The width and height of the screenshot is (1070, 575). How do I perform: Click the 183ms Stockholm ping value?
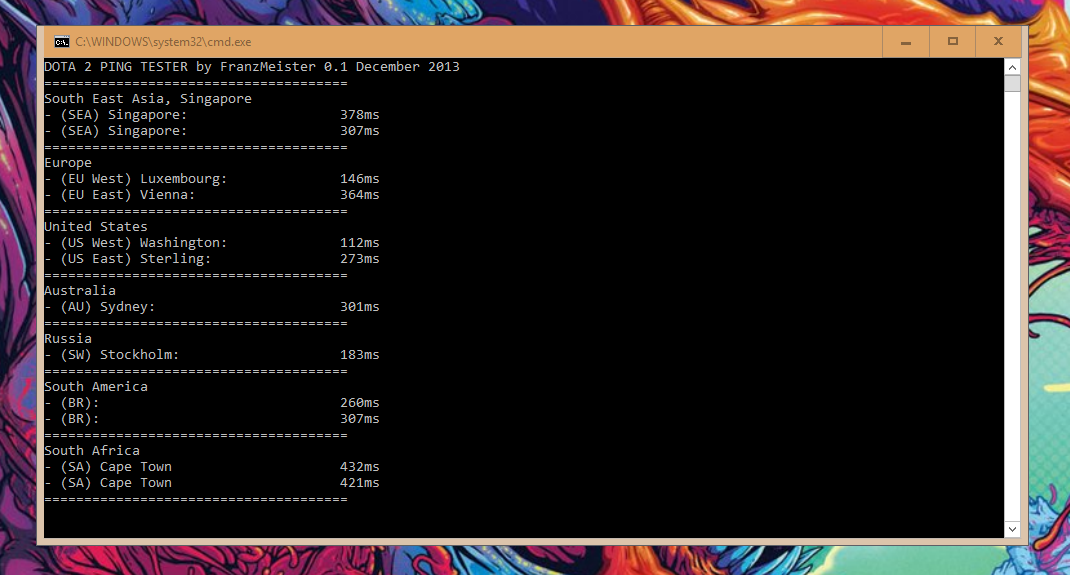click(x=360, y=355)
